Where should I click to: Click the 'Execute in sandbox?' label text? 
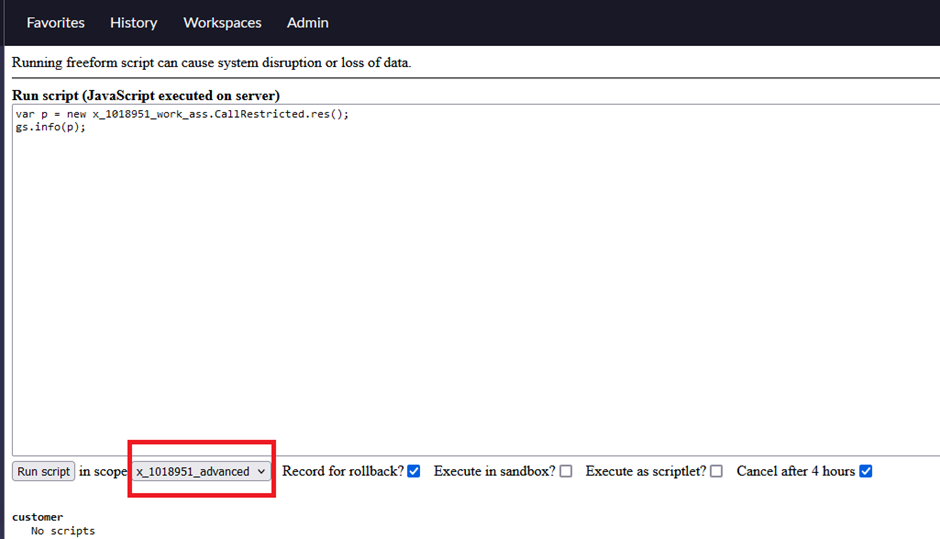pos(494,472)
